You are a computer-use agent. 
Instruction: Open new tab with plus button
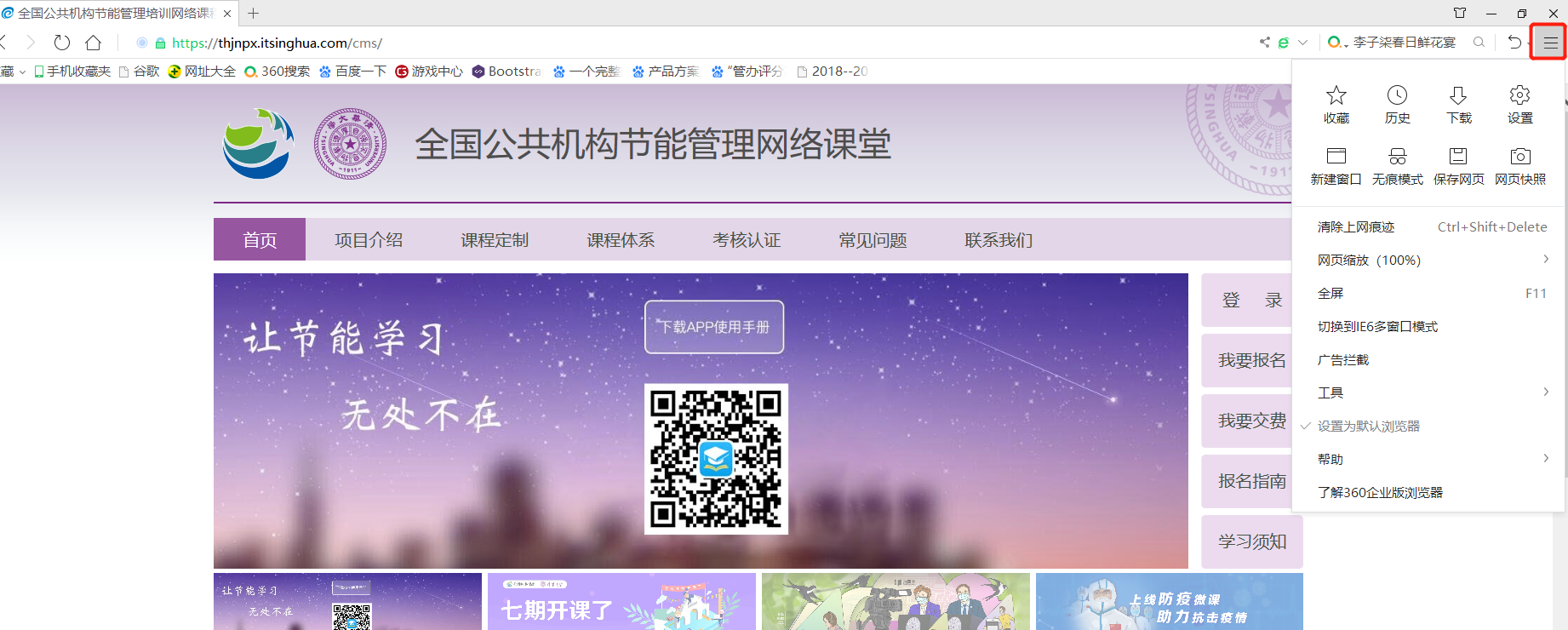pyautogui.click(x=253, y=13)
